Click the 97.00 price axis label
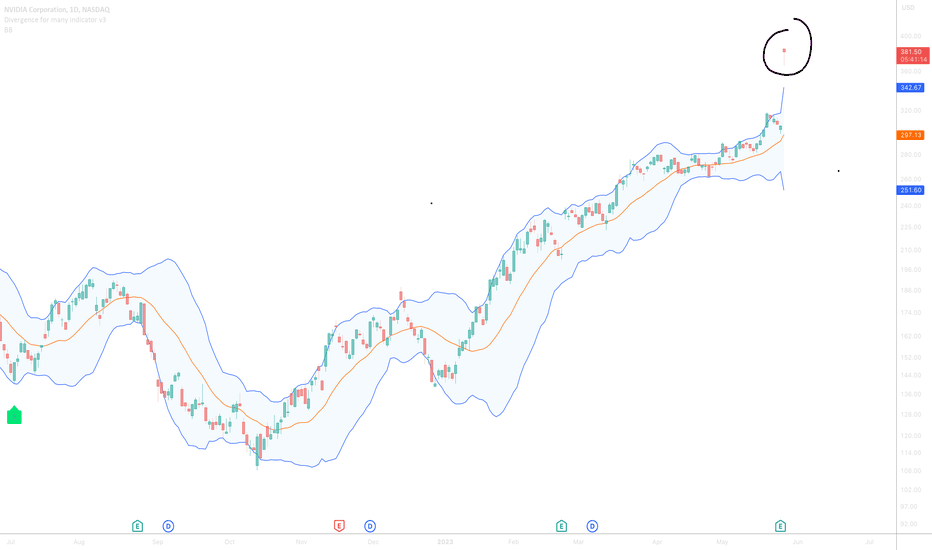Viewport: 932px width, 550px height. [910, 506]
